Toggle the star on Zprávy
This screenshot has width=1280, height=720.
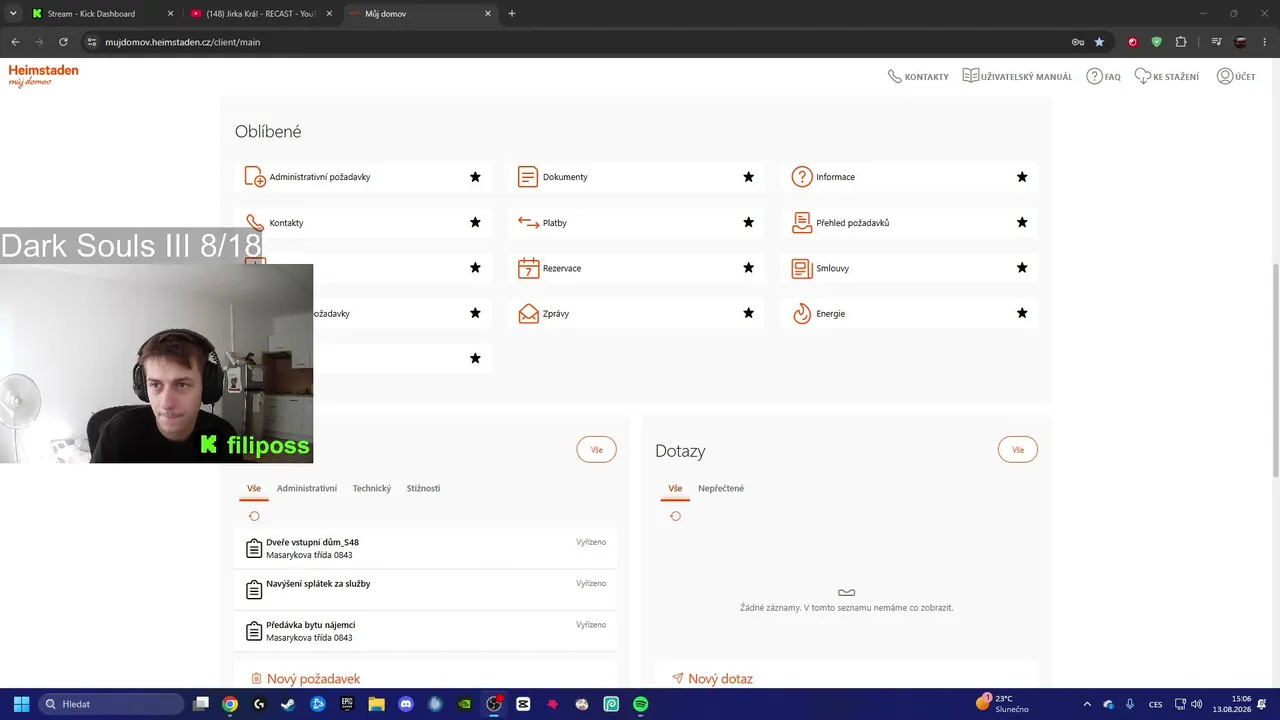(748, 314)
